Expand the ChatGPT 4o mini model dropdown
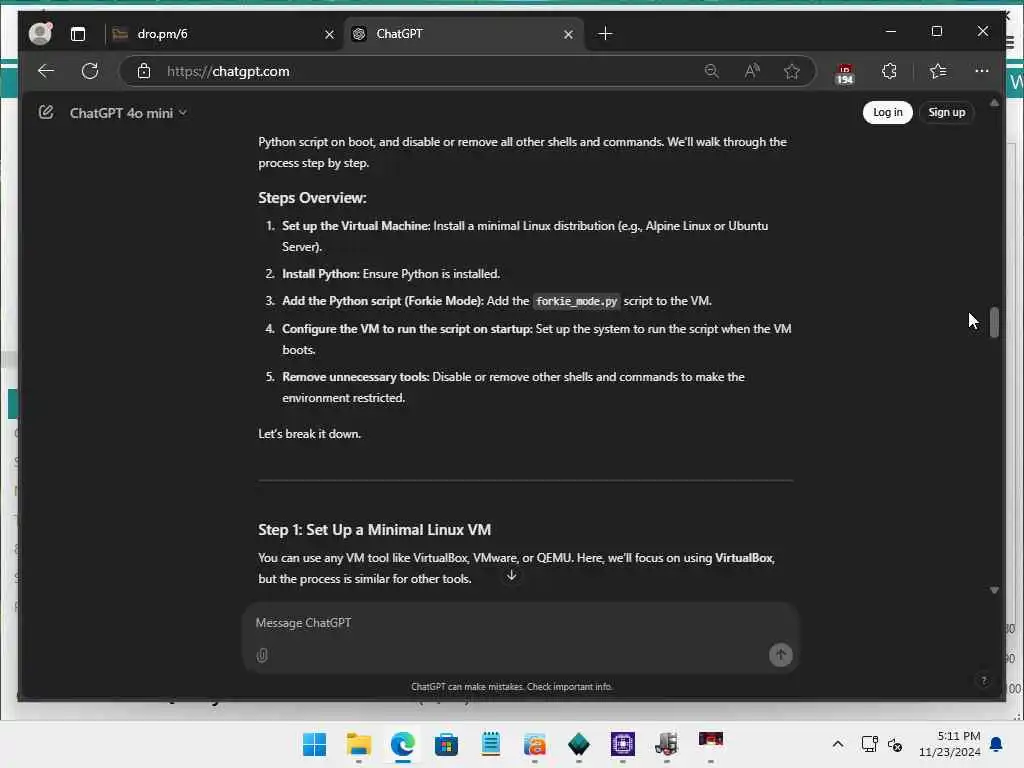Screen dimensions: 1024x768 (128, 113)
